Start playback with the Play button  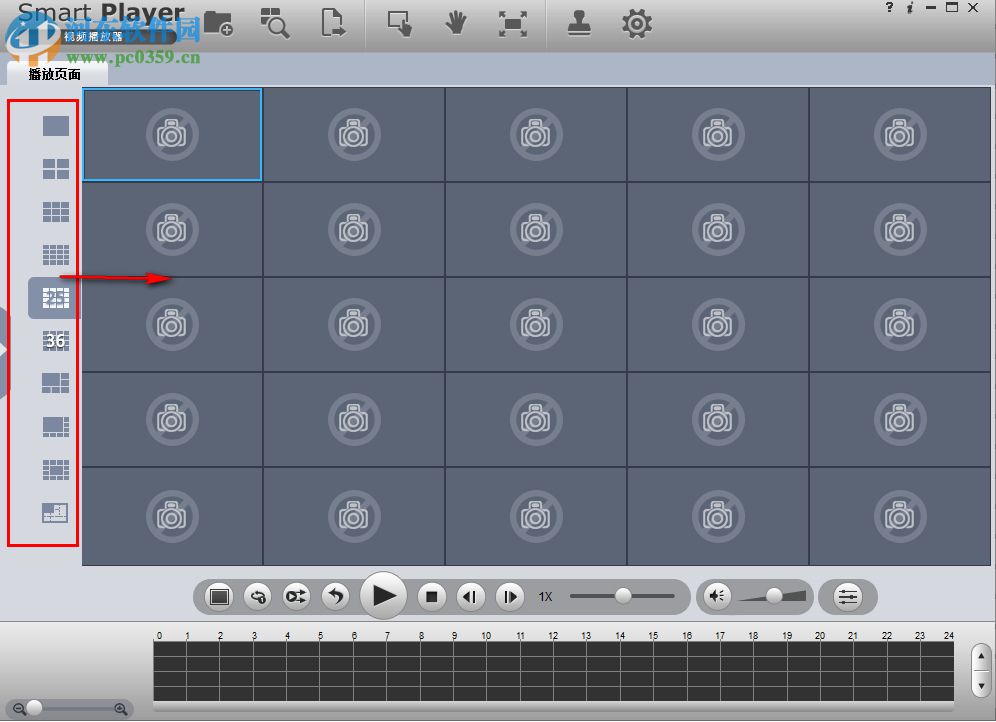click(x=383, y=596)
